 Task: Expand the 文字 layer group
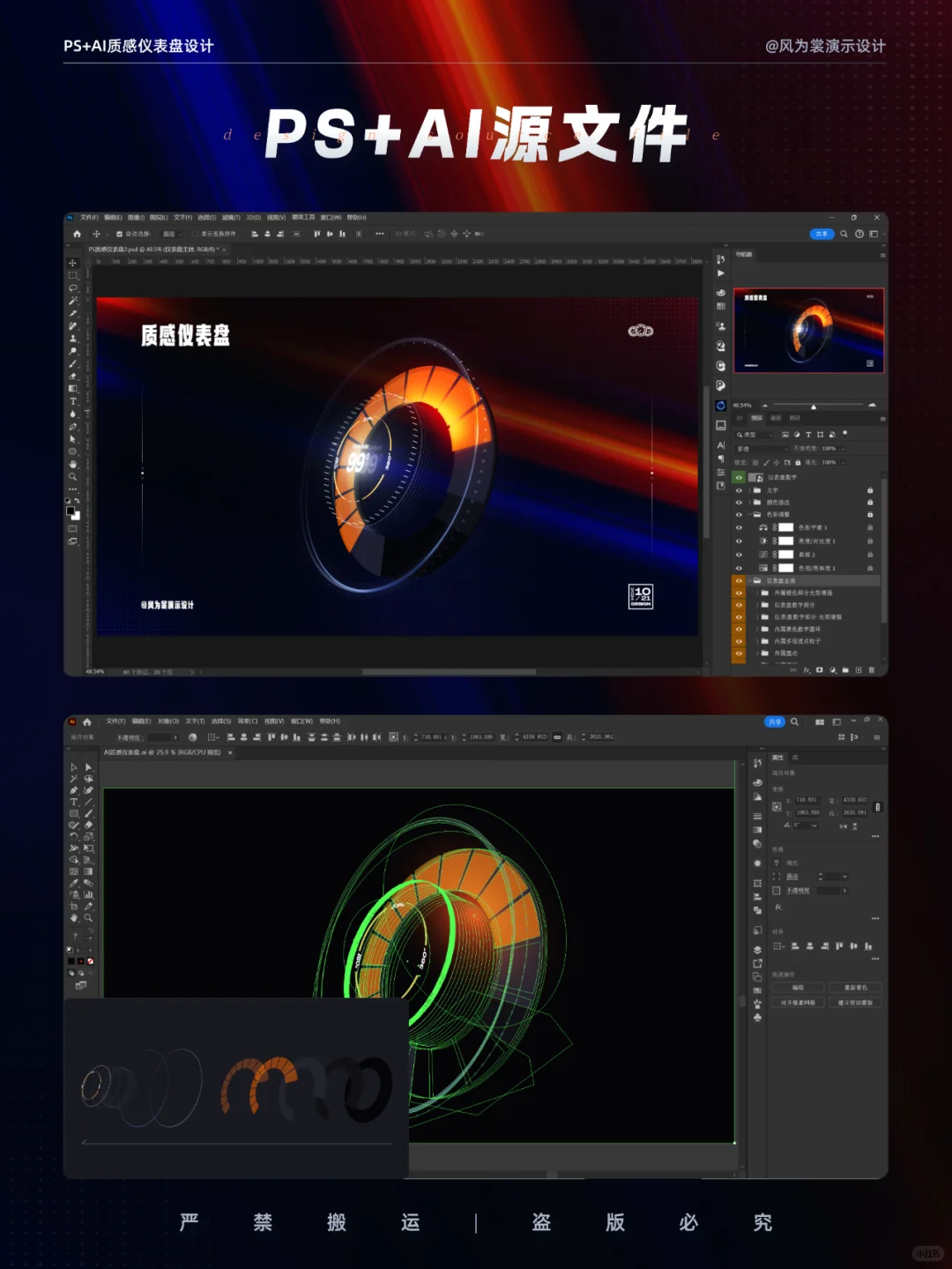(x=749, y=490)
